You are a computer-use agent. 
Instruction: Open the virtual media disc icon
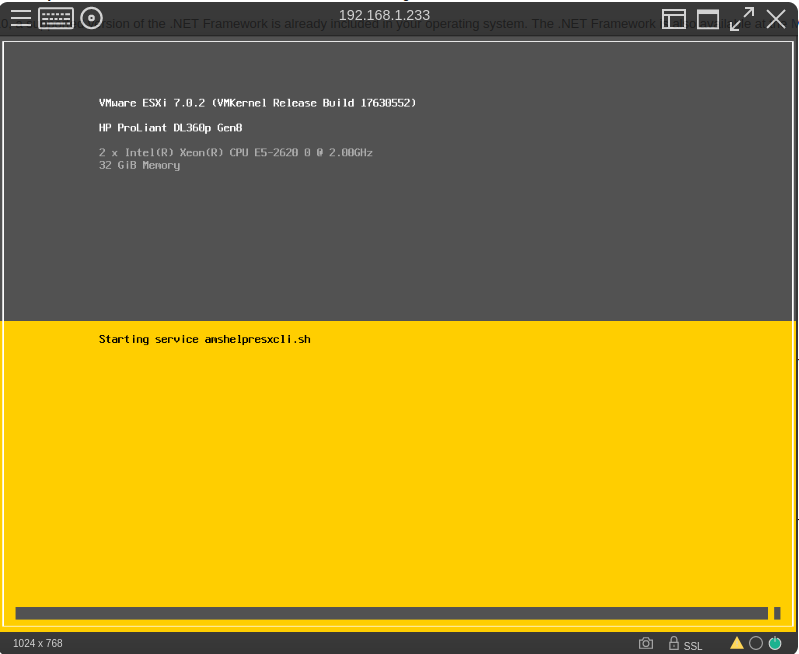tap(91, 19)
